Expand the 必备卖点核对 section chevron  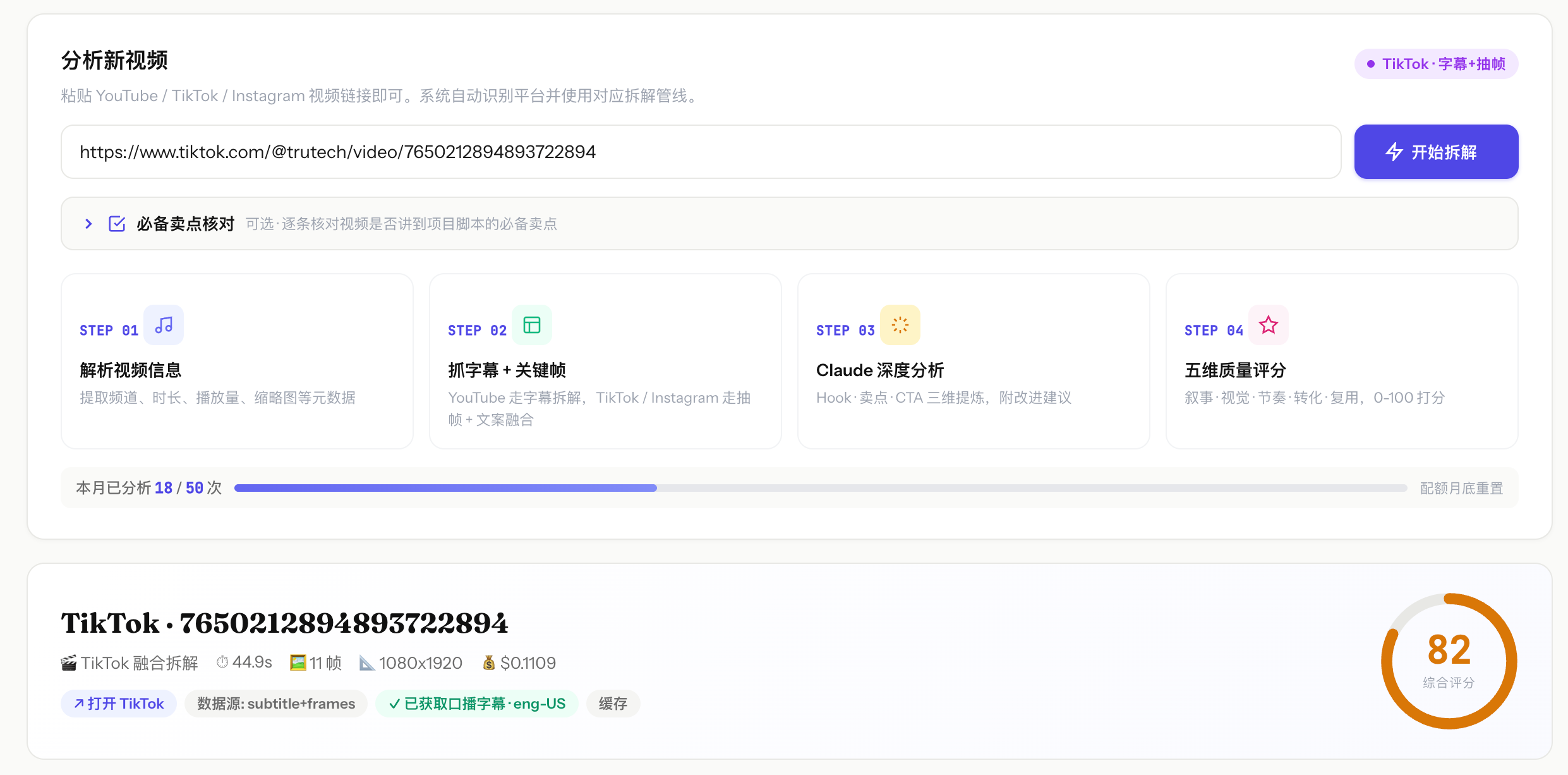pos(88,224)
